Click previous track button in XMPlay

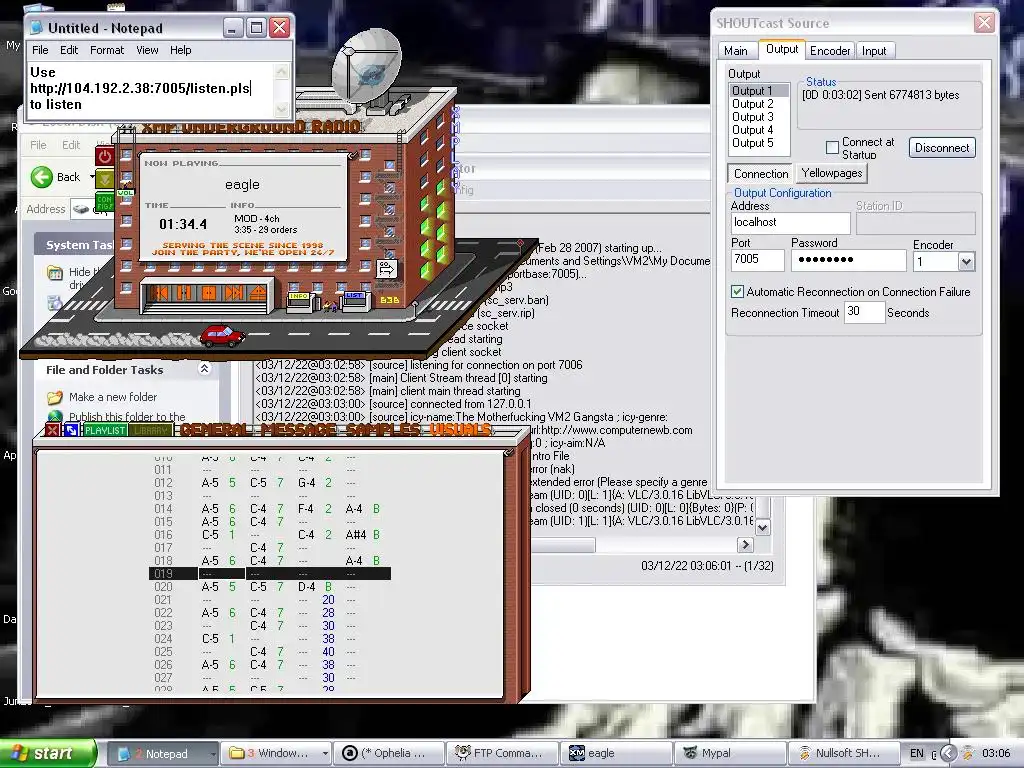point(159,293)
